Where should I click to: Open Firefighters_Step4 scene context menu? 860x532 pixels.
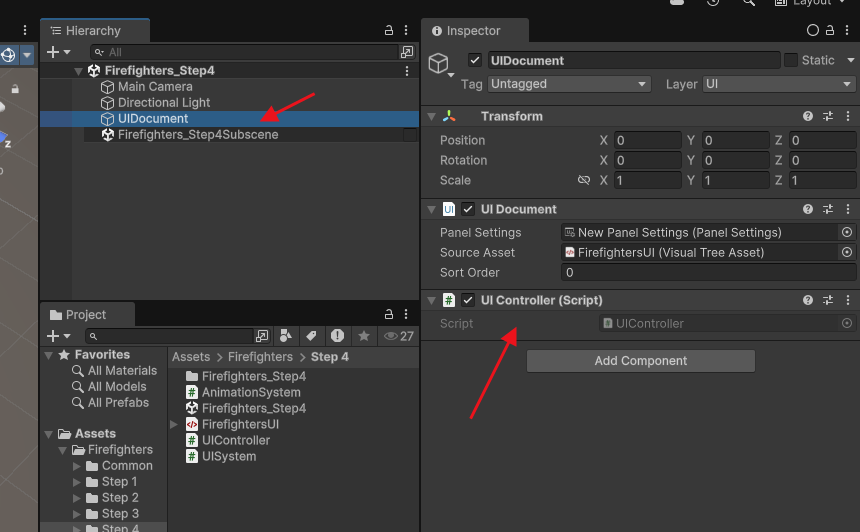coord(407,71)
